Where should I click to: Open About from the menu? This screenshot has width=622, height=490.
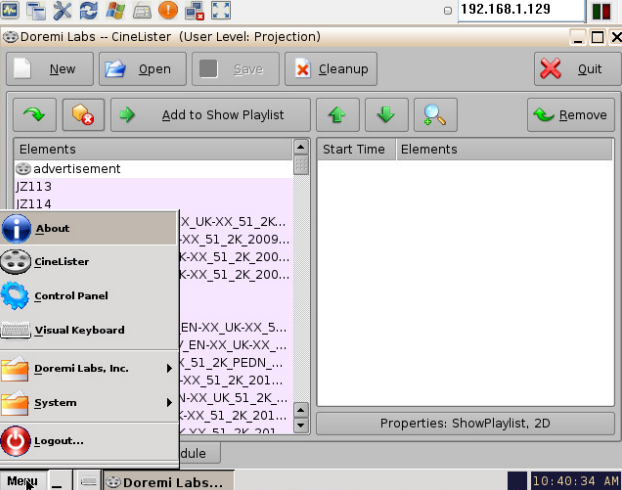pos(88,228)
